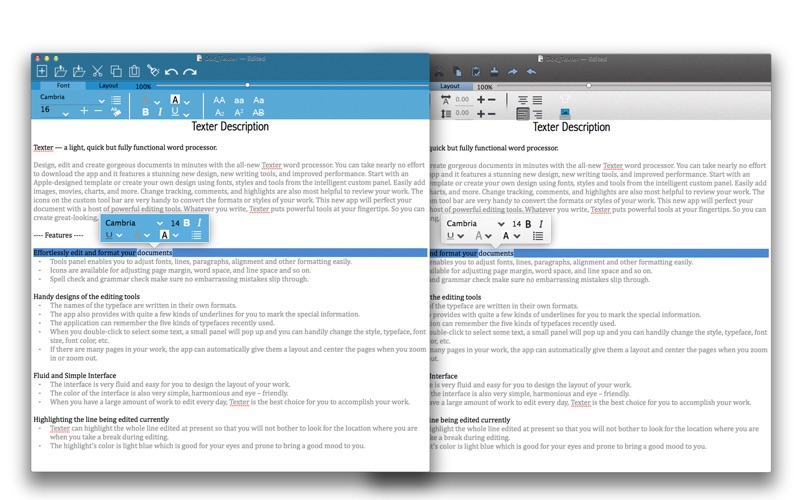Image resolution: width=800 pixels, height=500 pixels.
Task: Switch to the Font tab in the blue window
Action: coord(63,85)
